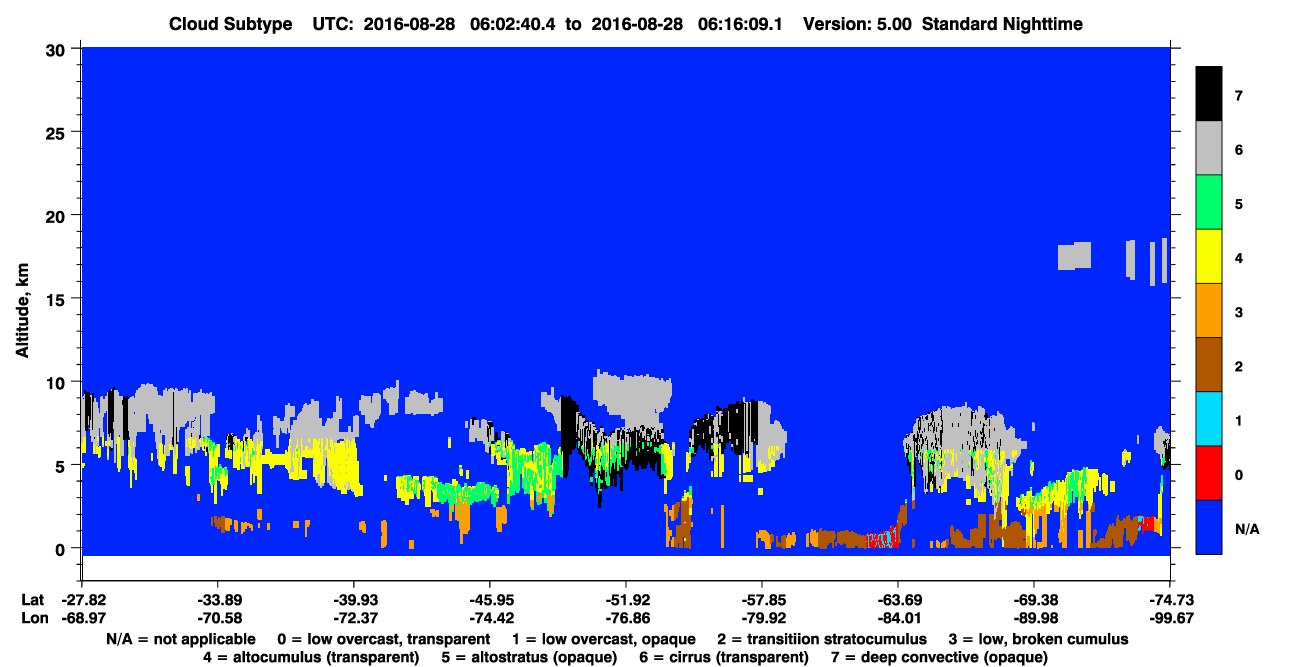The width and height of the screenshot is (1300, 667).
Task: Click the 'Altitude, km' axis label
Action: coord(22,312)
